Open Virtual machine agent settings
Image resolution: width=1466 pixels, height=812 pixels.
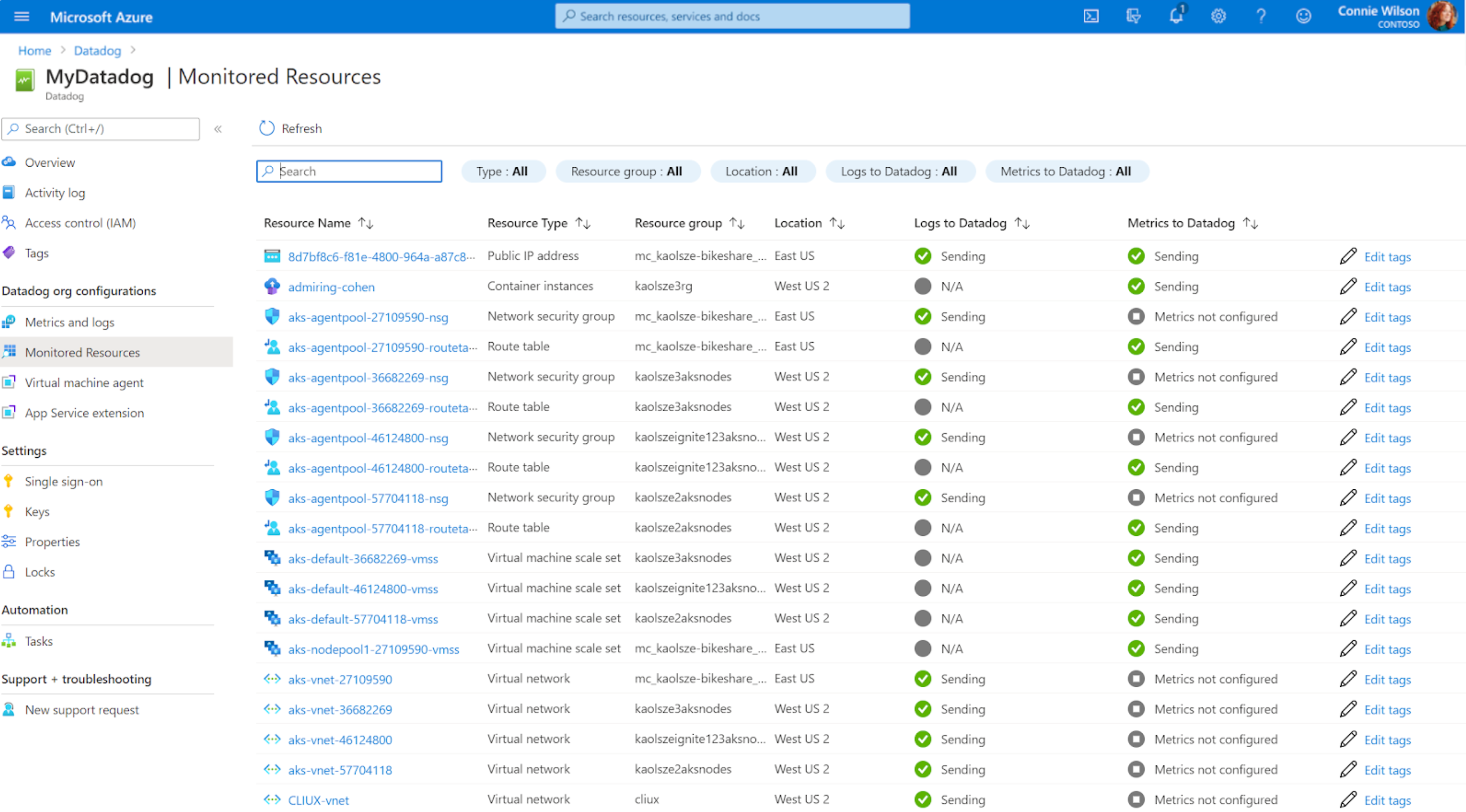tap(84, 382)
